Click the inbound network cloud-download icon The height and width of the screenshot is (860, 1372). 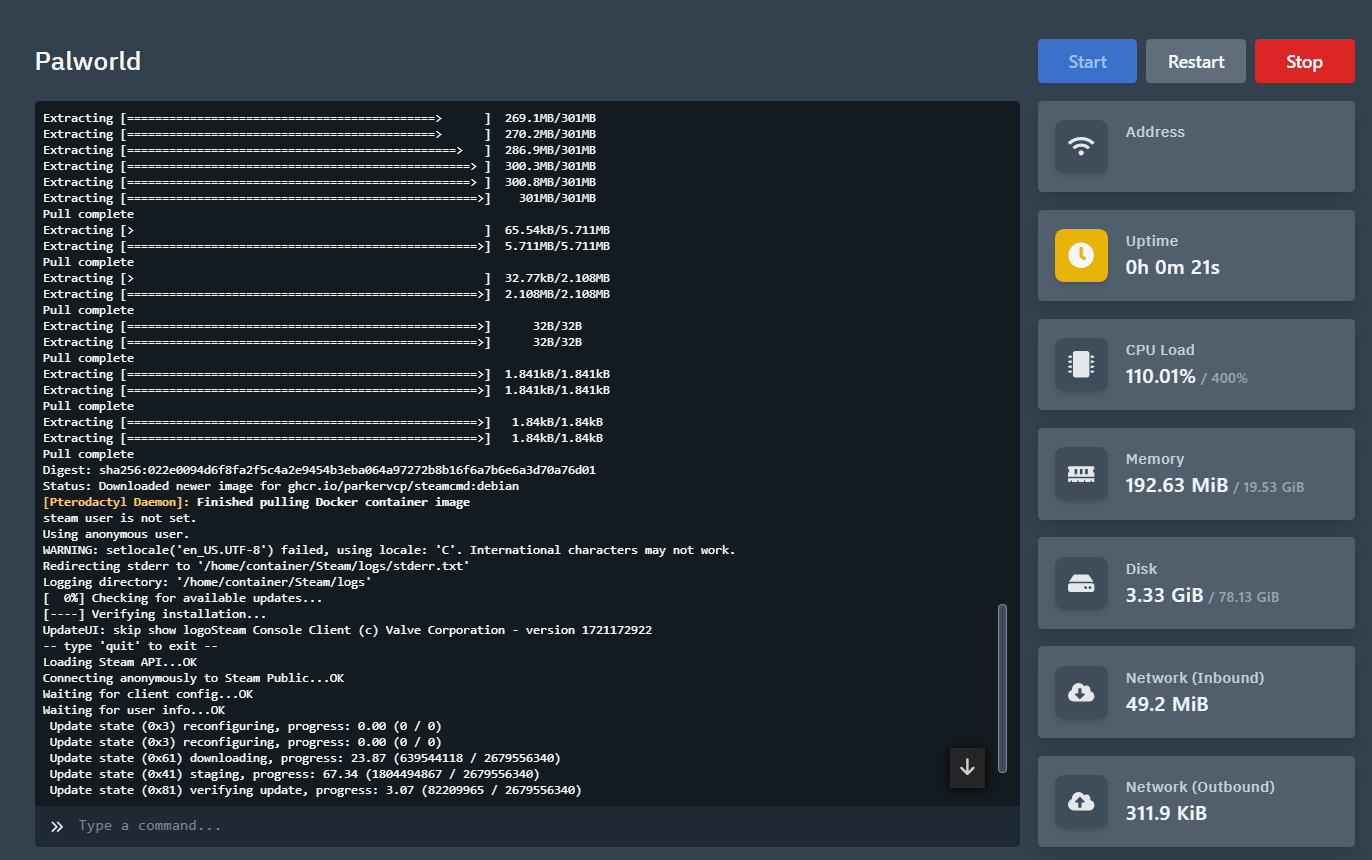(1081, 692)
